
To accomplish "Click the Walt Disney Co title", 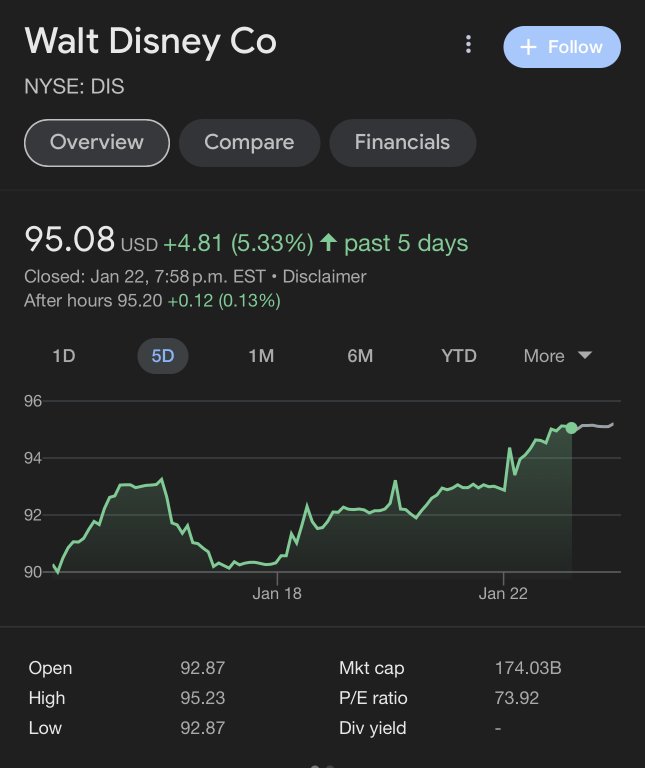I will [x=150, y=42].
